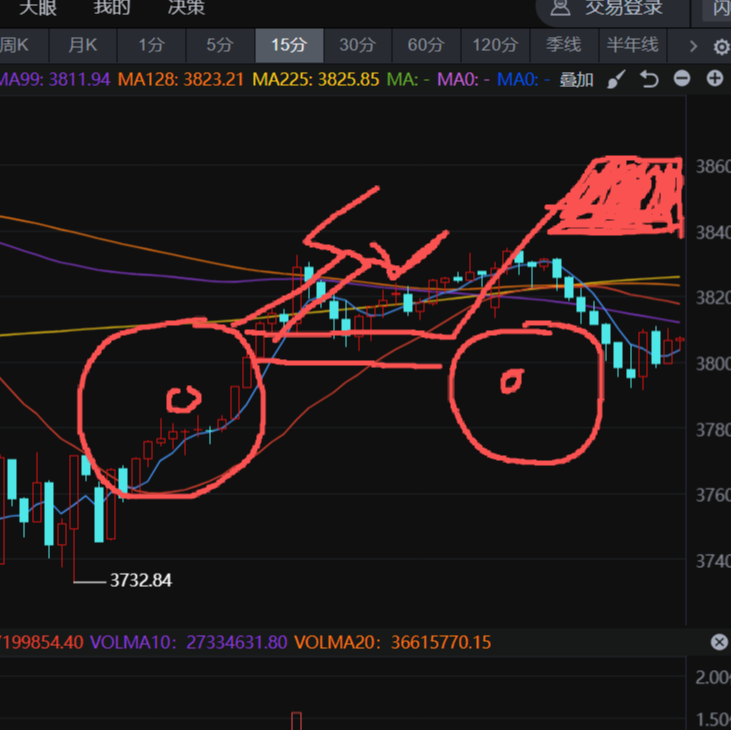Select the 30分 timeframe tab
This screenshot has width=731, height=731.
tap(357, 45)
